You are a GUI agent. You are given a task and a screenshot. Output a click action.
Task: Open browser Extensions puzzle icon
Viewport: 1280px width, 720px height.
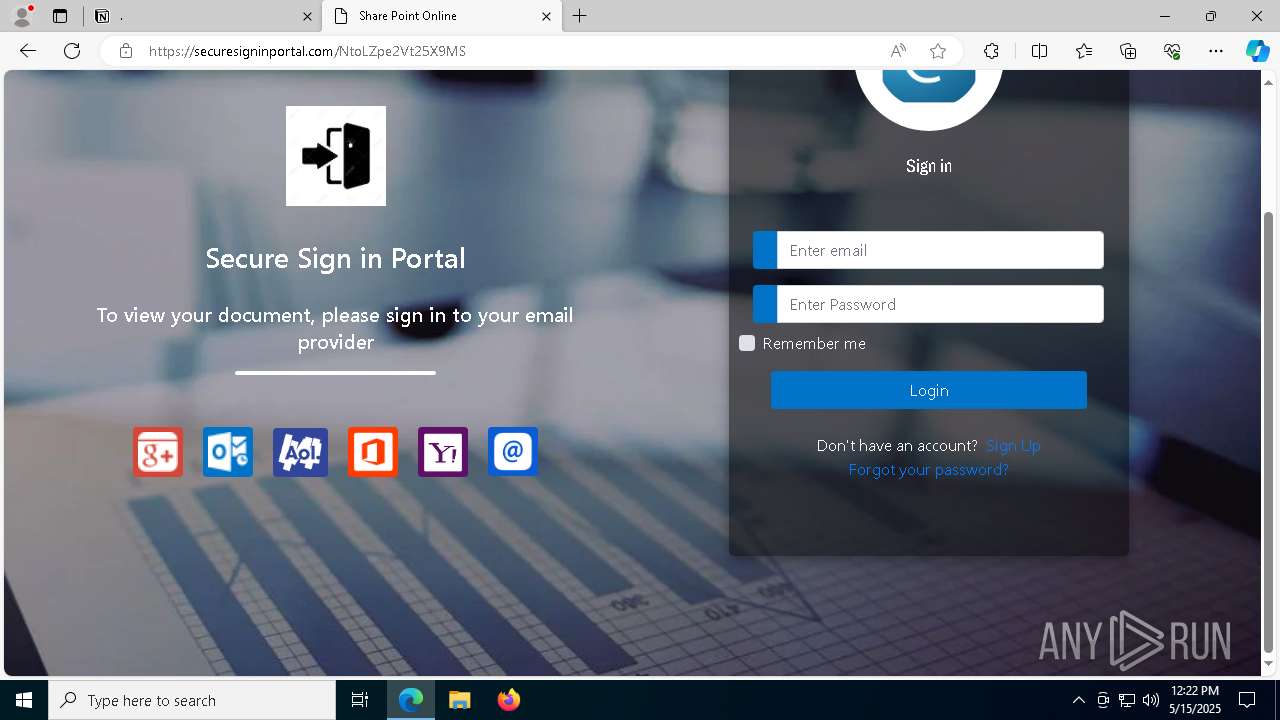(x=991, y=51)
